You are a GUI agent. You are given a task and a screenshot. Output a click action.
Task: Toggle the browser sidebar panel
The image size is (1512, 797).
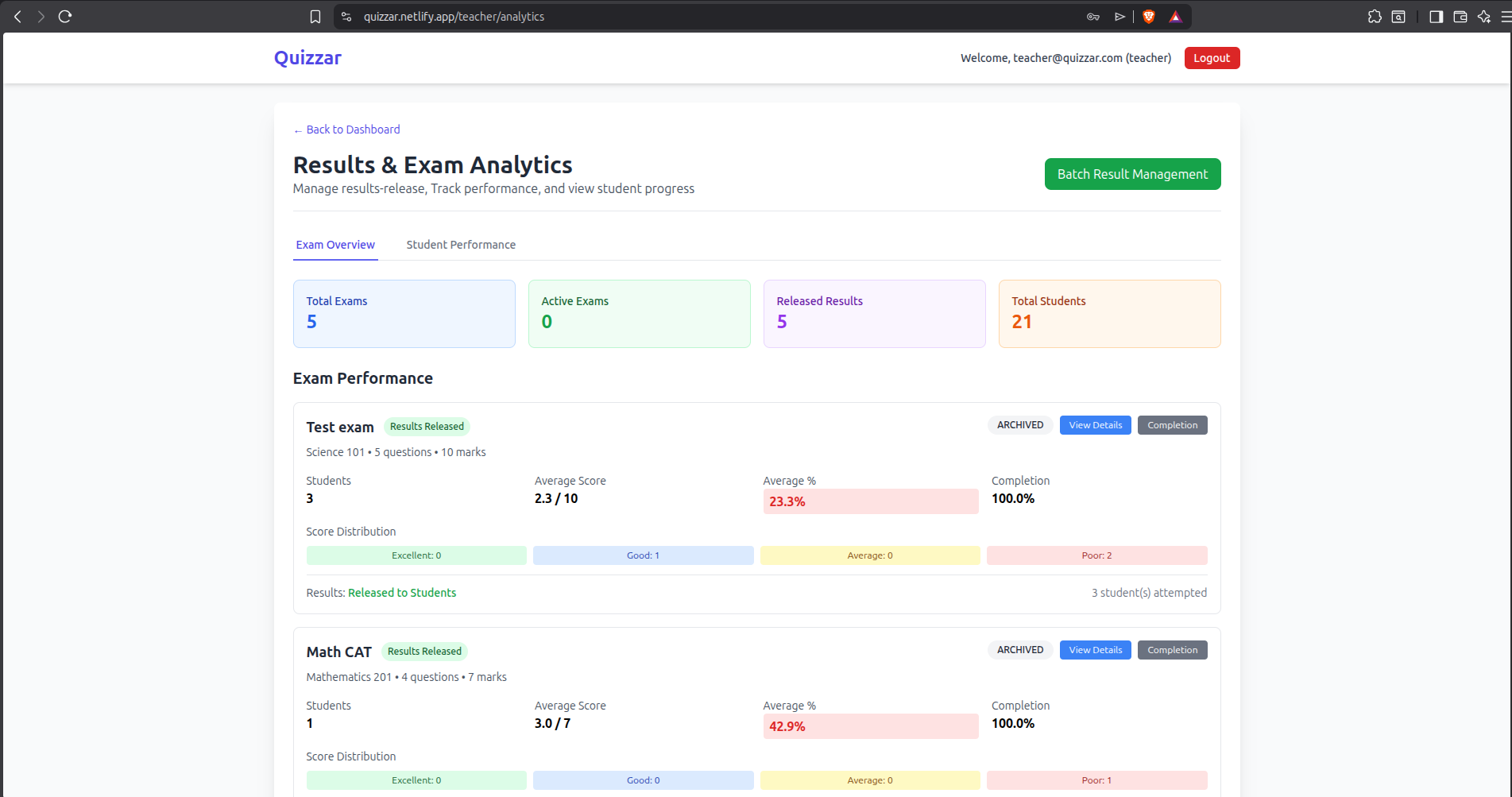[1436, 17]
